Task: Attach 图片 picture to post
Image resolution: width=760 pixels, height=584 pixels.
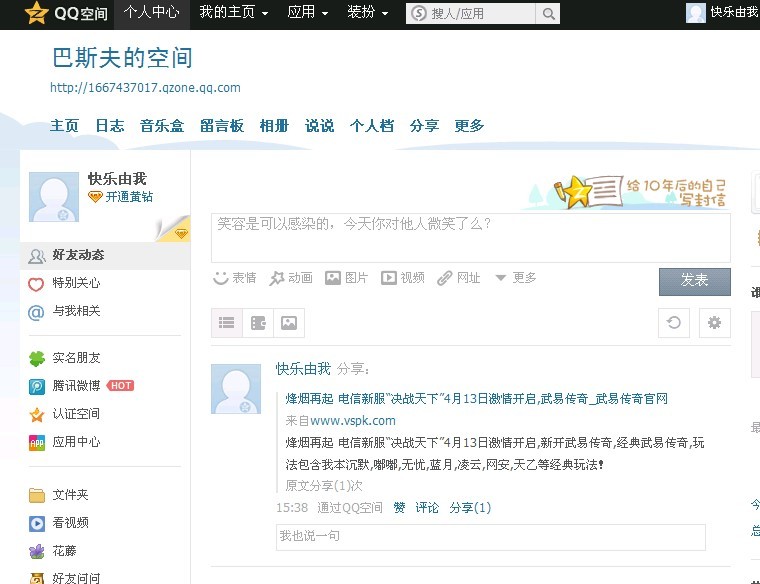Action: point(347,278)
